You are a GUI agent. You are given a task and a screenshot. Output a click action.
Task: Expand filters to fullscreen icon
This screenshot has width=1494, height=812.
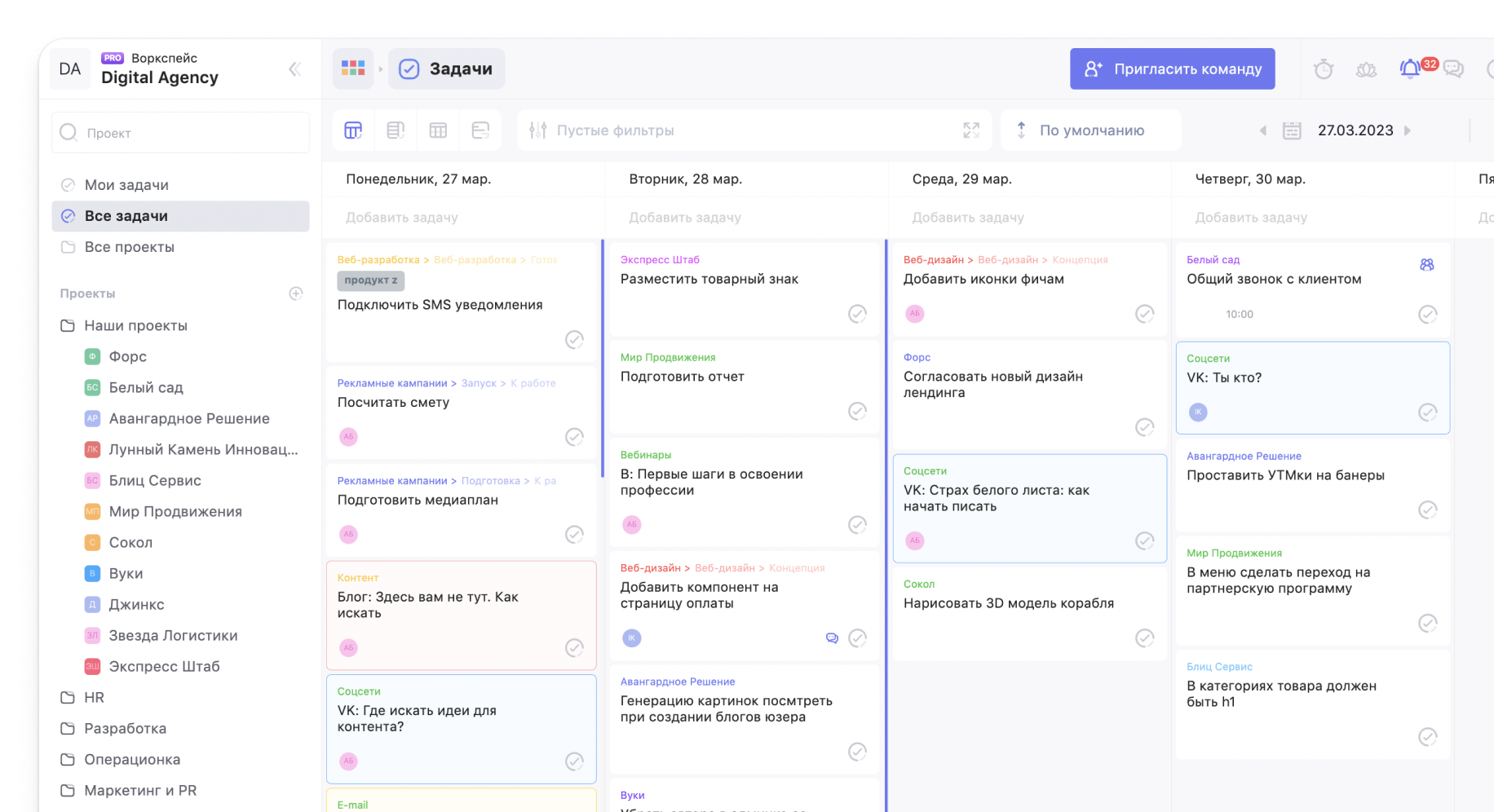[970, 130]
